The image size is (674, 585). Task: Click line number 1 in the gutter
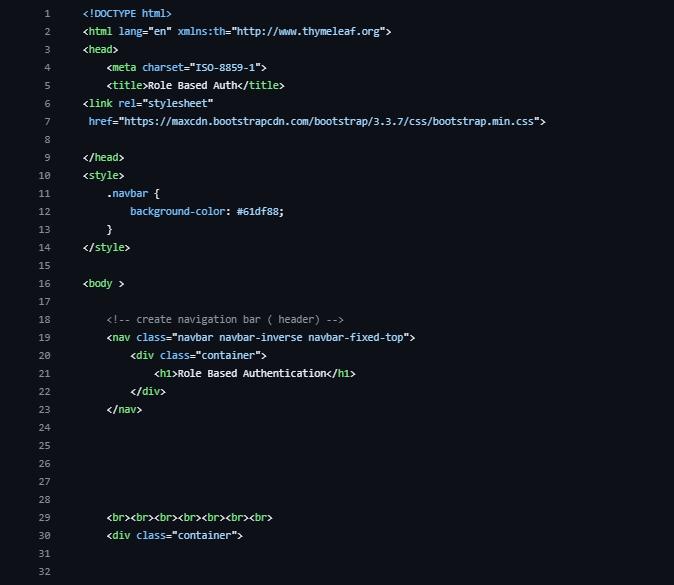pyautogui.click(x=47, y=14)
